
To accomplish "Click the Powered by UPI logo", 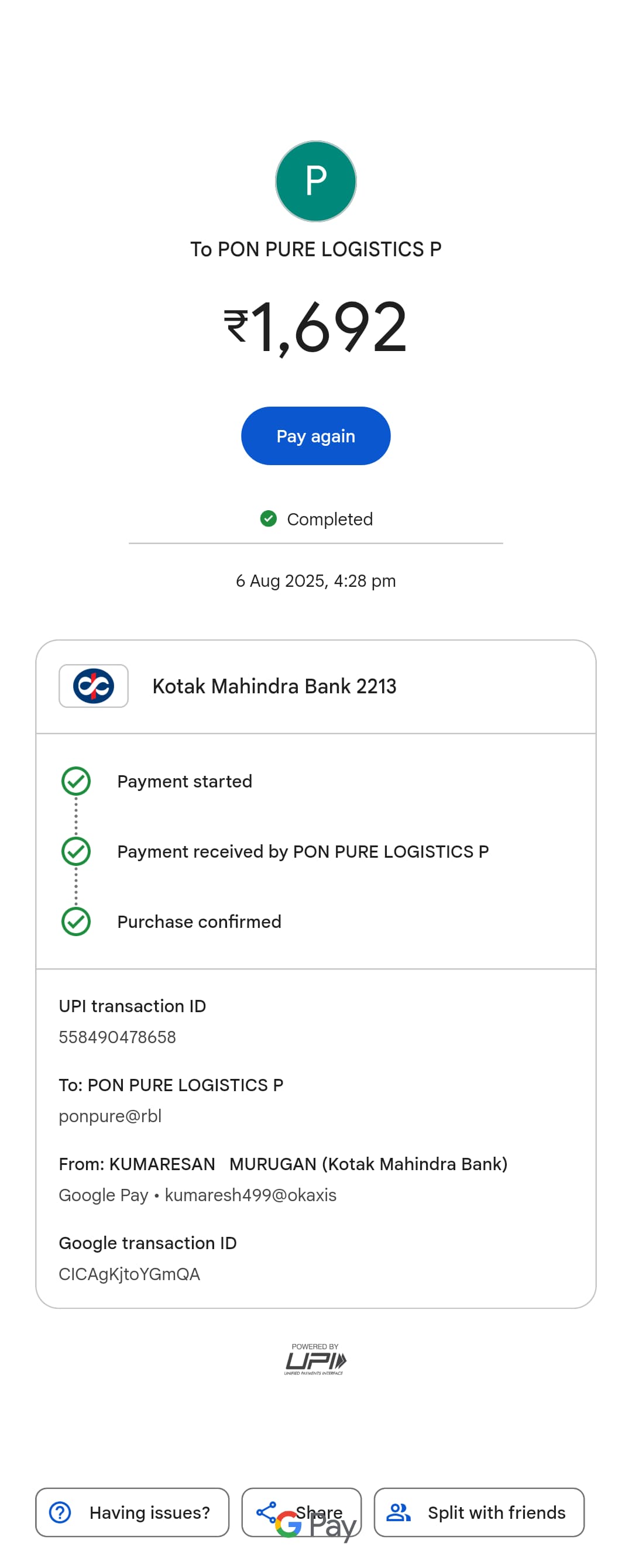I will [315, 1359].
